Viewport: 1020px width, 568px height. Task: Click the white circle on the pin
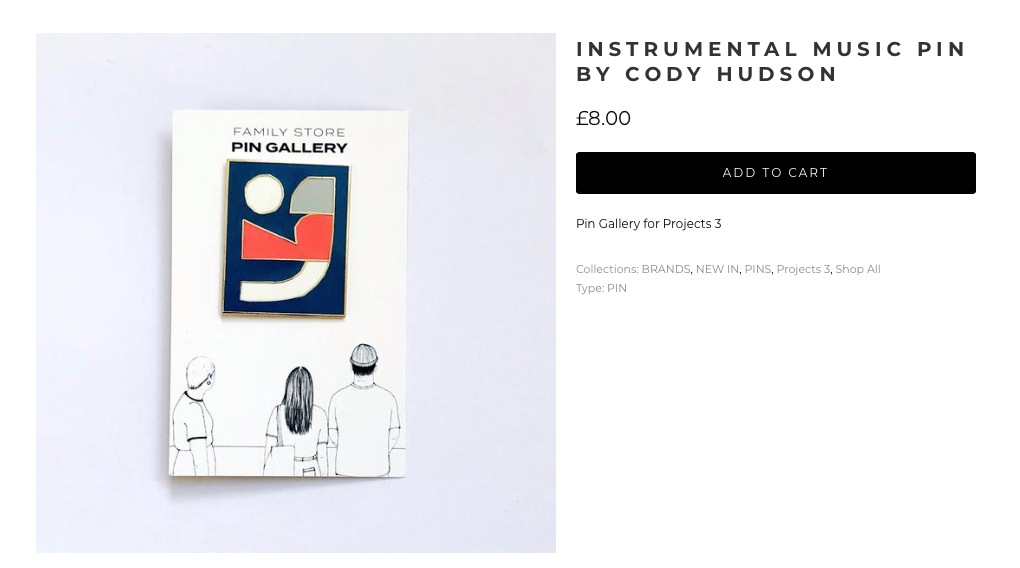click(x=263, y=195)
